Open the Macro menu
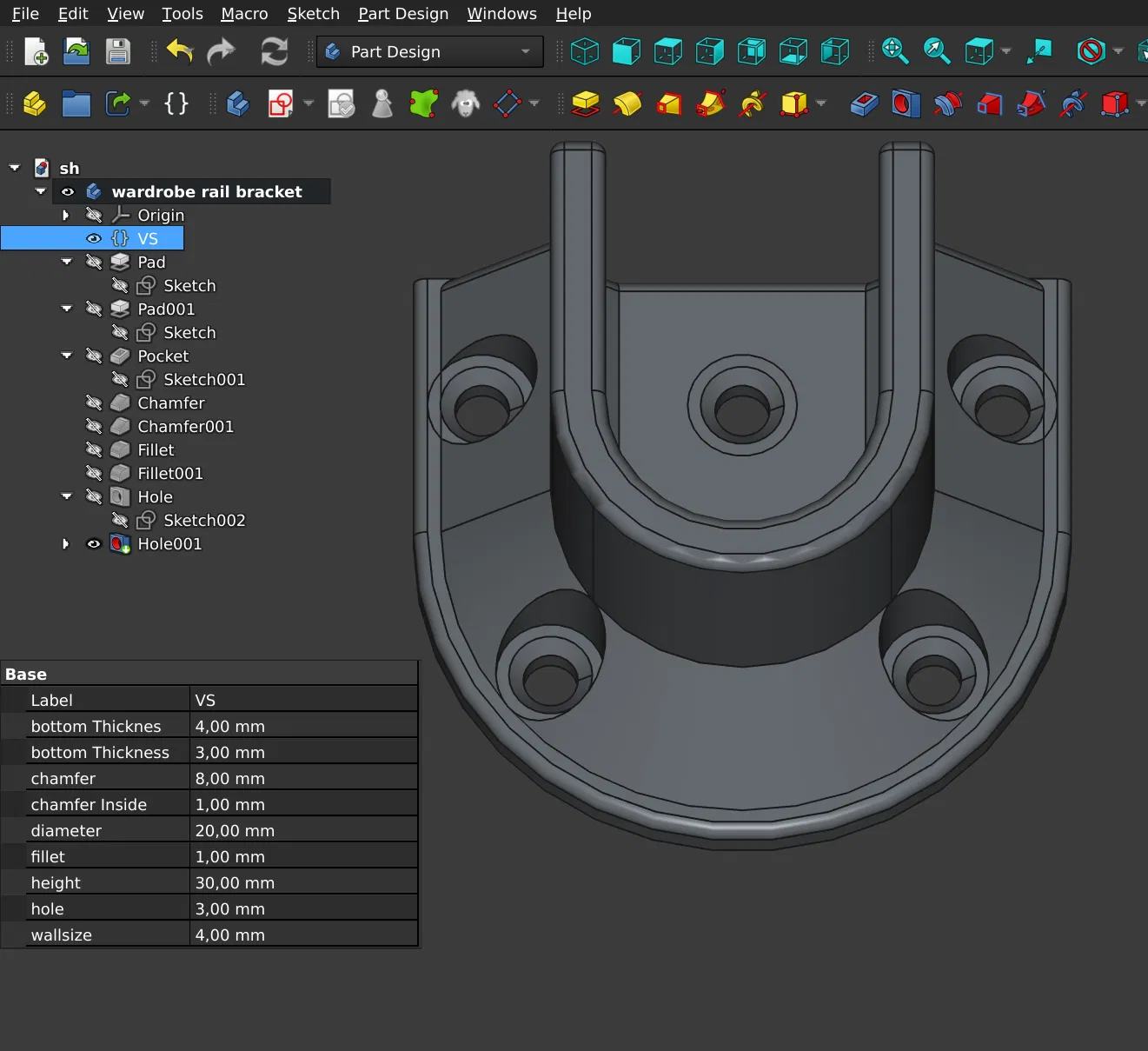This screenshot has width=1148, height=1051. [244, 14]
